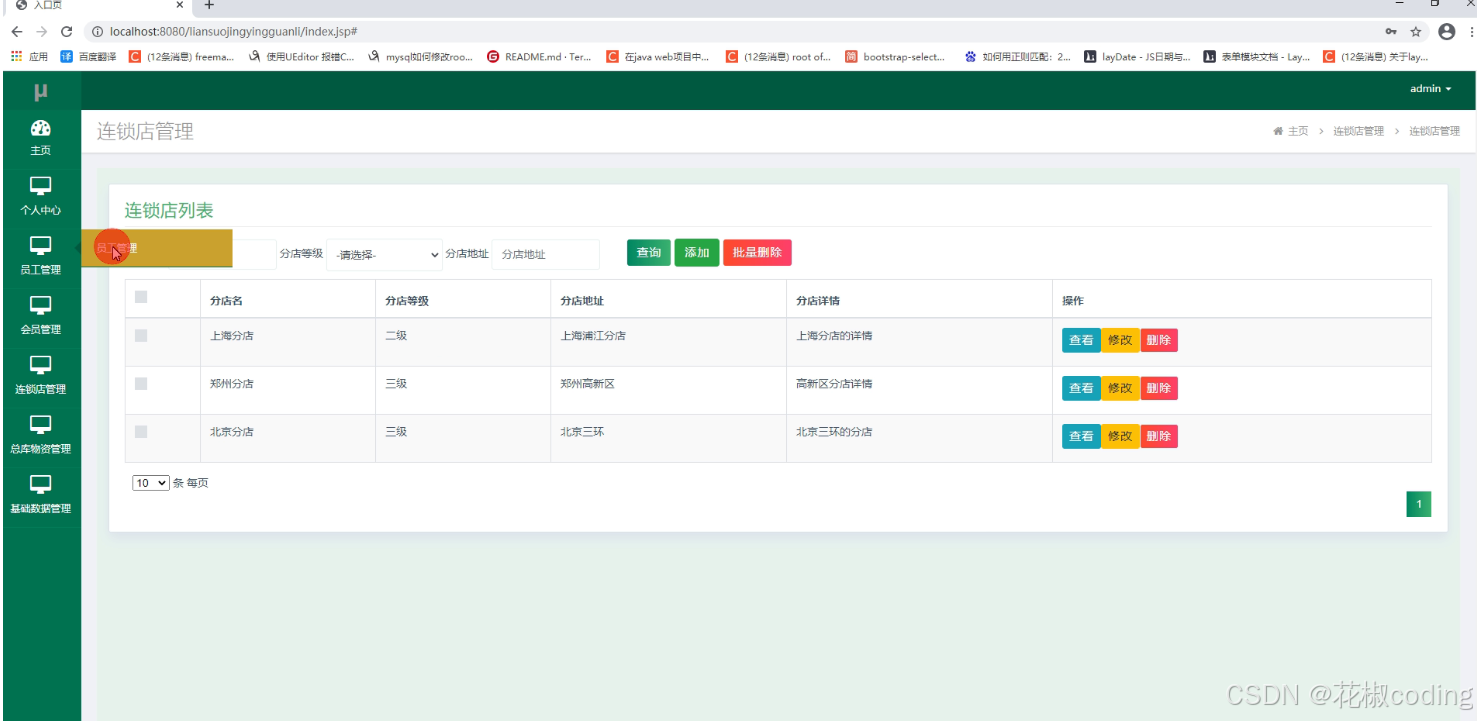
Task: Click the 添加 add button
Action: click(697, 253)
